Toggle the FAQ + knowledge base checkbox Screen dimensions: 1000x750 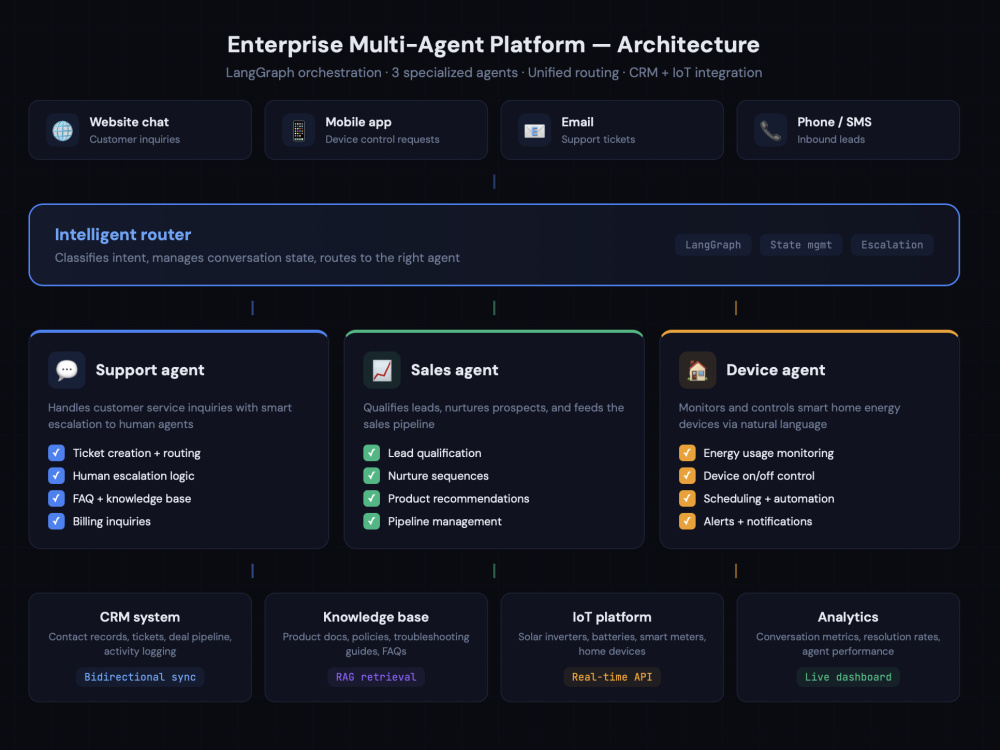tap(56, 499)
